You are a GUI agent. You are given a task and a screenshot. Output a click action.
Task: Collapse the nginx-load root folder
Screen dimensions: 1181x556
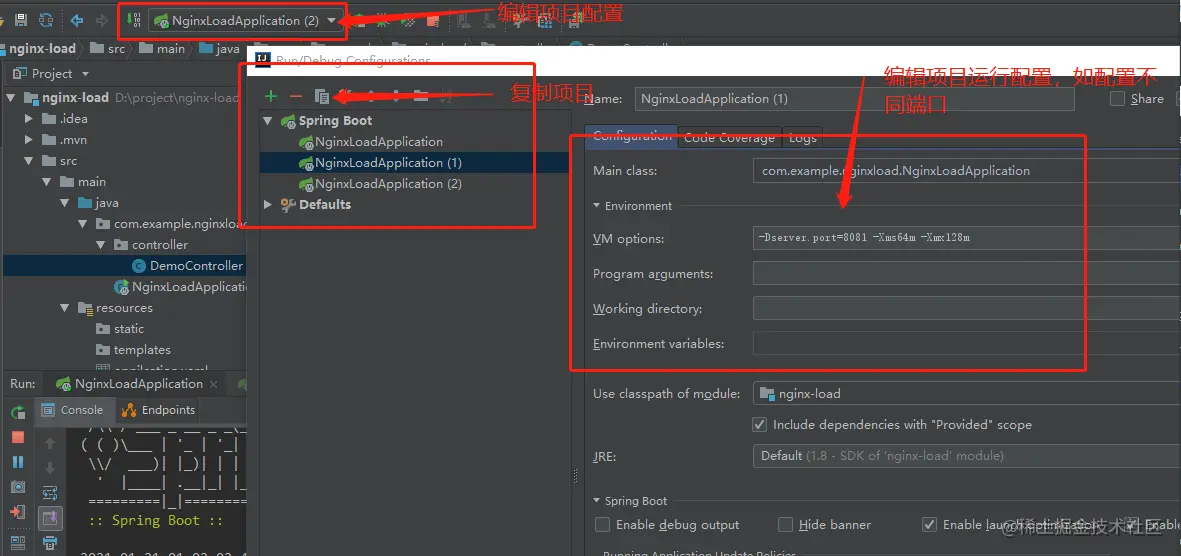[11, 98]
